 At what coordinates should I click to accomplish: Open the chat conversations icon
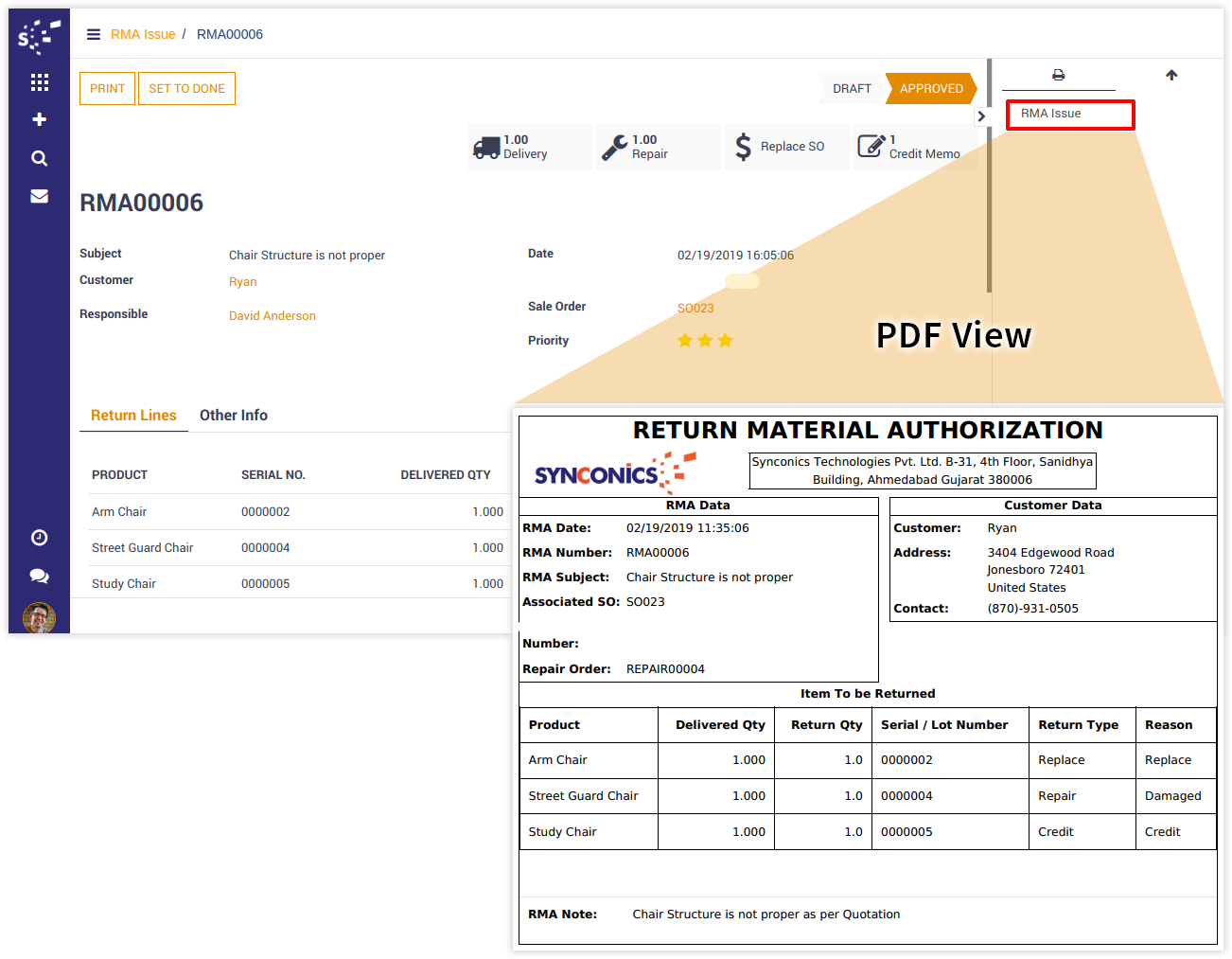pos(39,576)
